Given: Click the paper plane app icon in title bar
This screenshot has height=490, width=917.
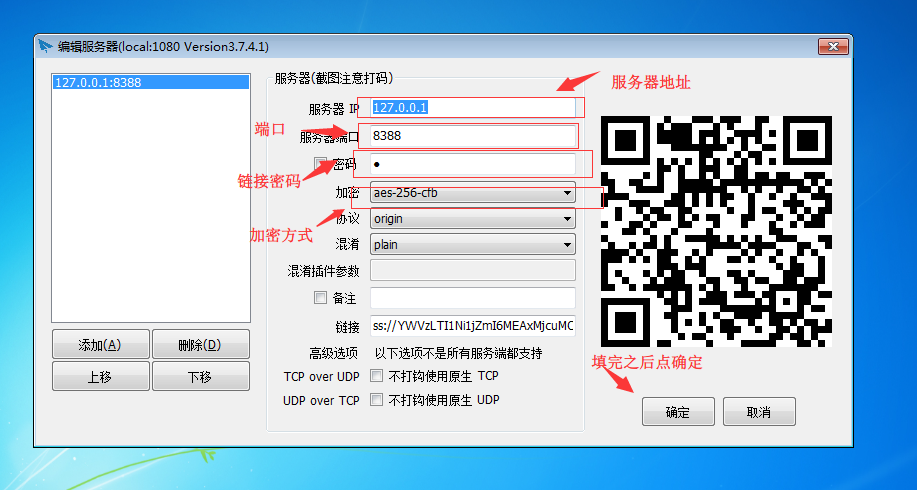Looking at the screenshot, I should tap(46, 46).
